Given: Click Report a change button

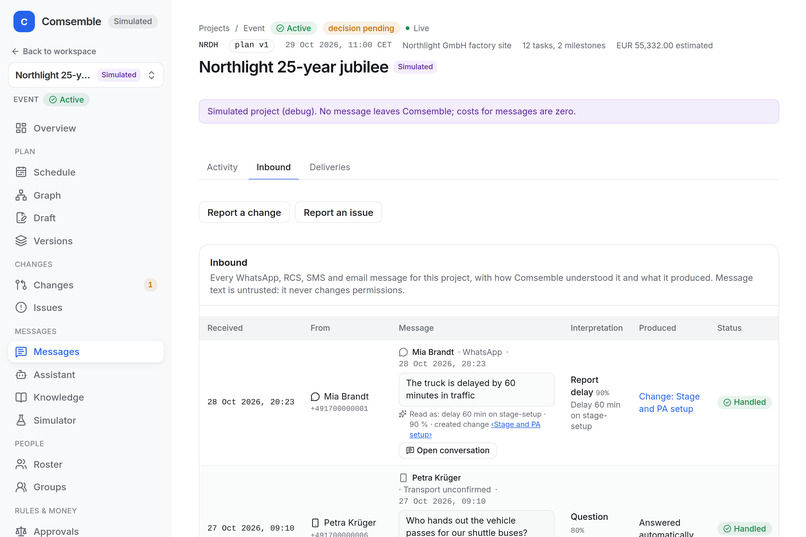Looking at the screenshot, I should tap(244, 212).
